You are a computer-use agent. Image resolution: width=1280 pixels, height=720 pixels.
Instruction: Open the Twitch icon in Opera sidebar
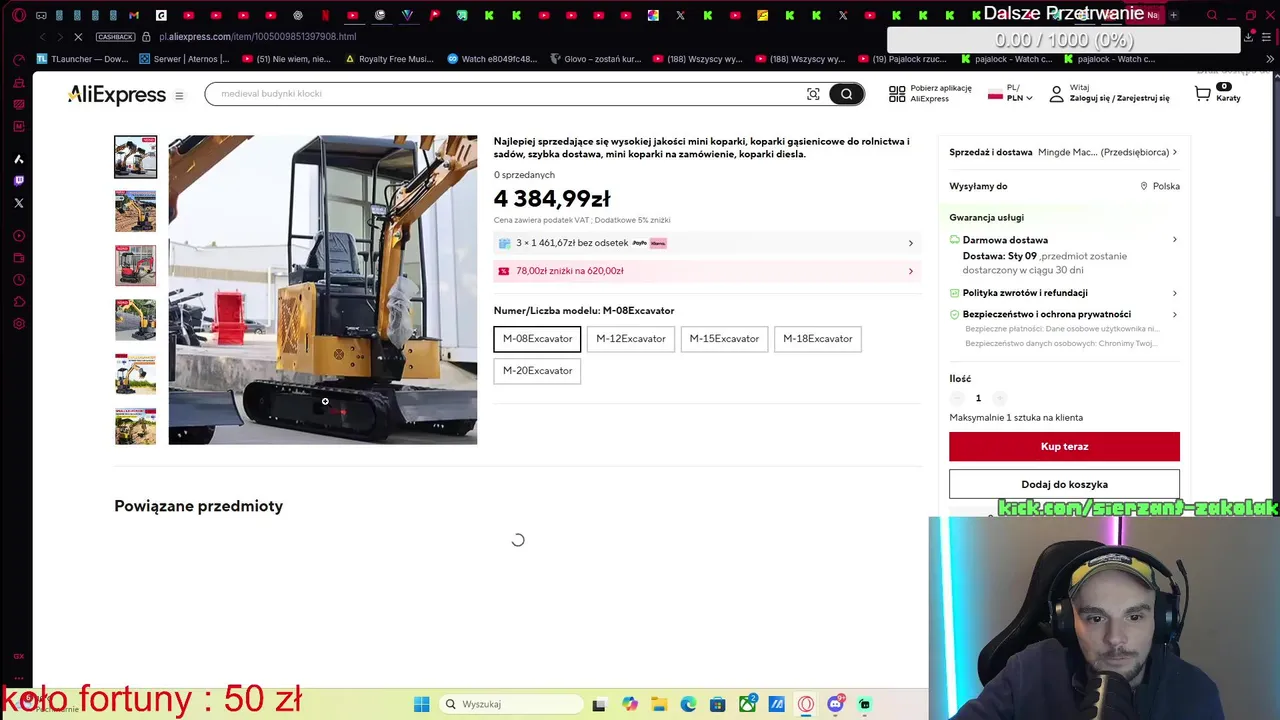18,181
